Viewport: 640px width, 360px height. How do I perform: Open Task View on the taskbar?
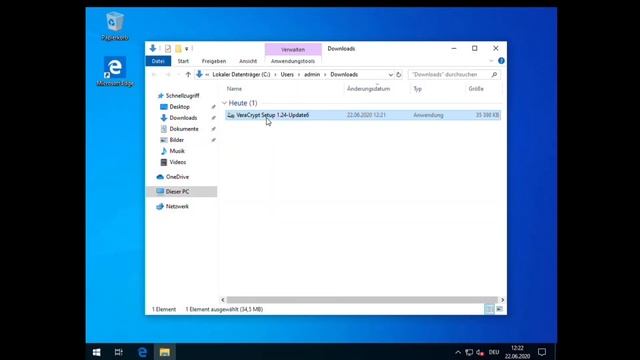tap(118, 352)
